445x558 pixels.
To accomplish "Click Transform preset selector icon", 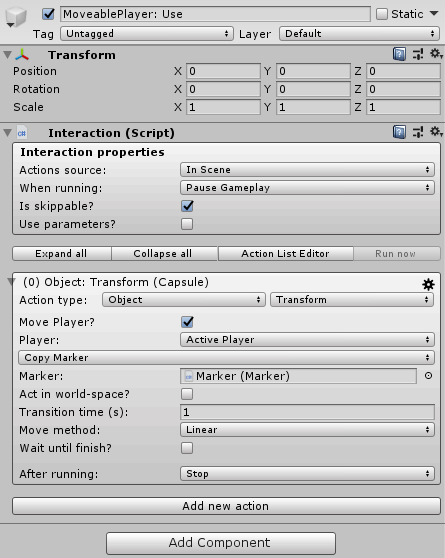I will coord(418,54).
